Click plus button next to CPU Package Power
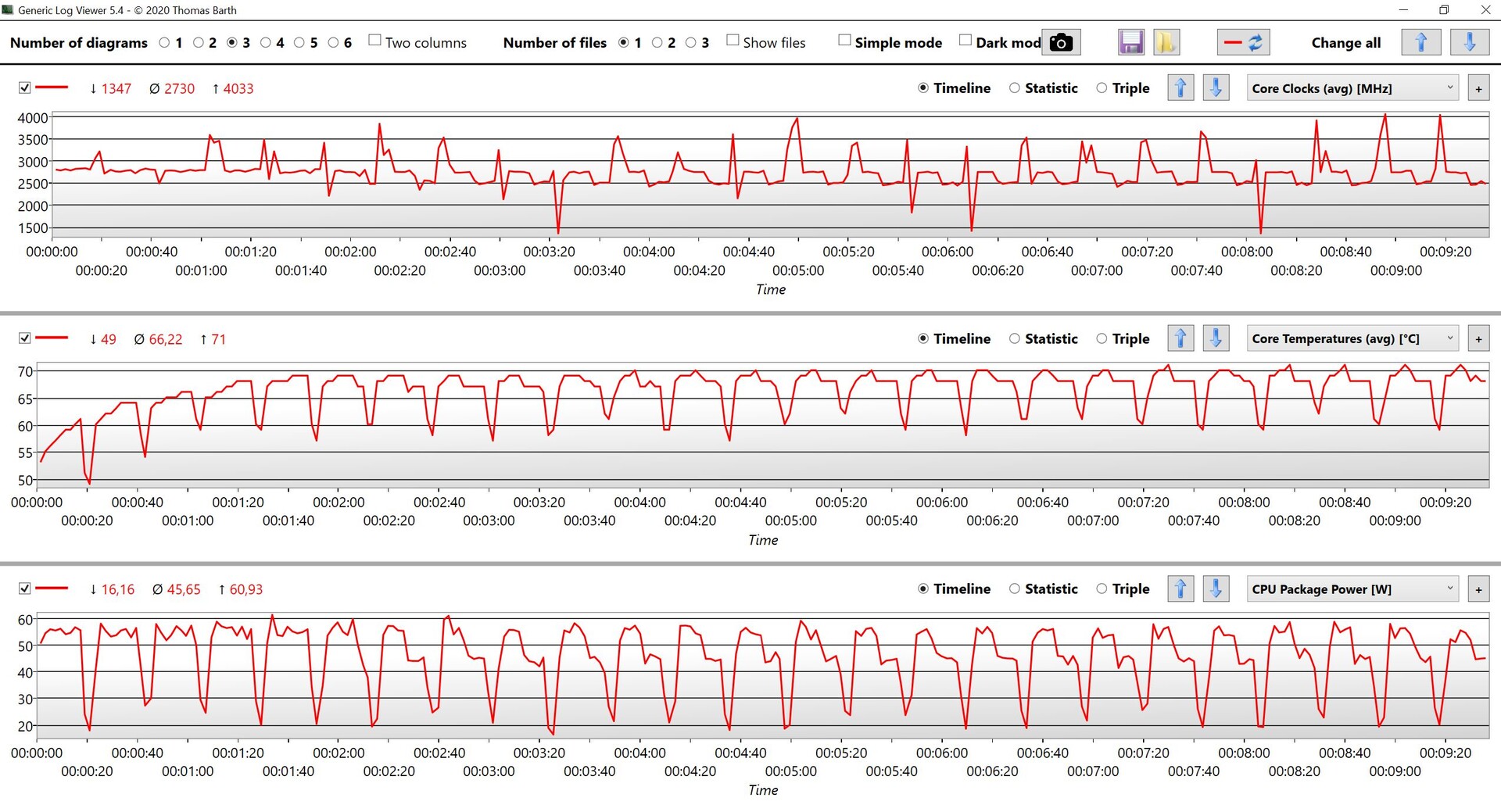The height and width of the screenshot is (812, 1501). pos(1478,589)
